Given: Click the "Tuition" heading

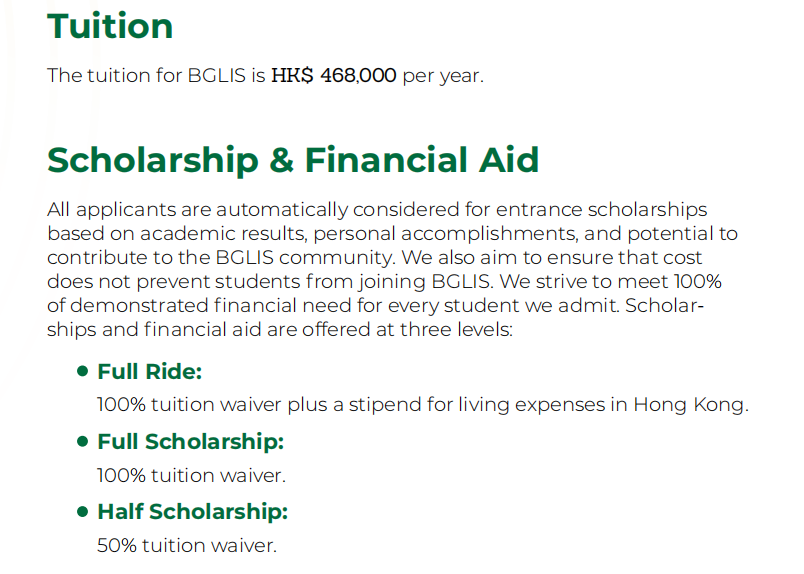Looking at the screenshot, I should 110,26.
